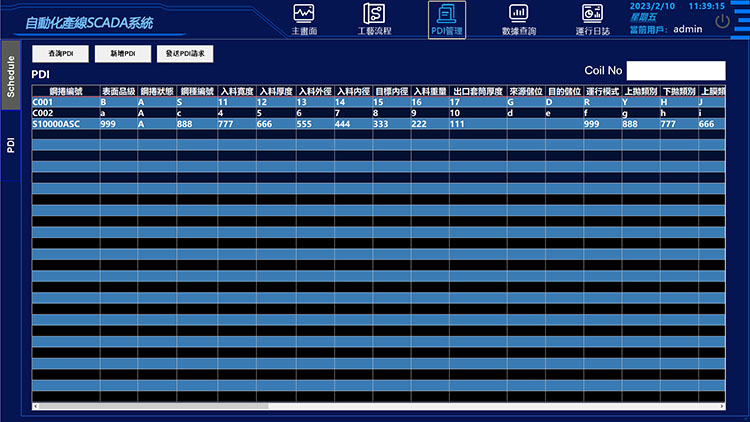750x422 pixels.
Task: Click the 下拋類別 column header
Action: click(x=679, y=91)
